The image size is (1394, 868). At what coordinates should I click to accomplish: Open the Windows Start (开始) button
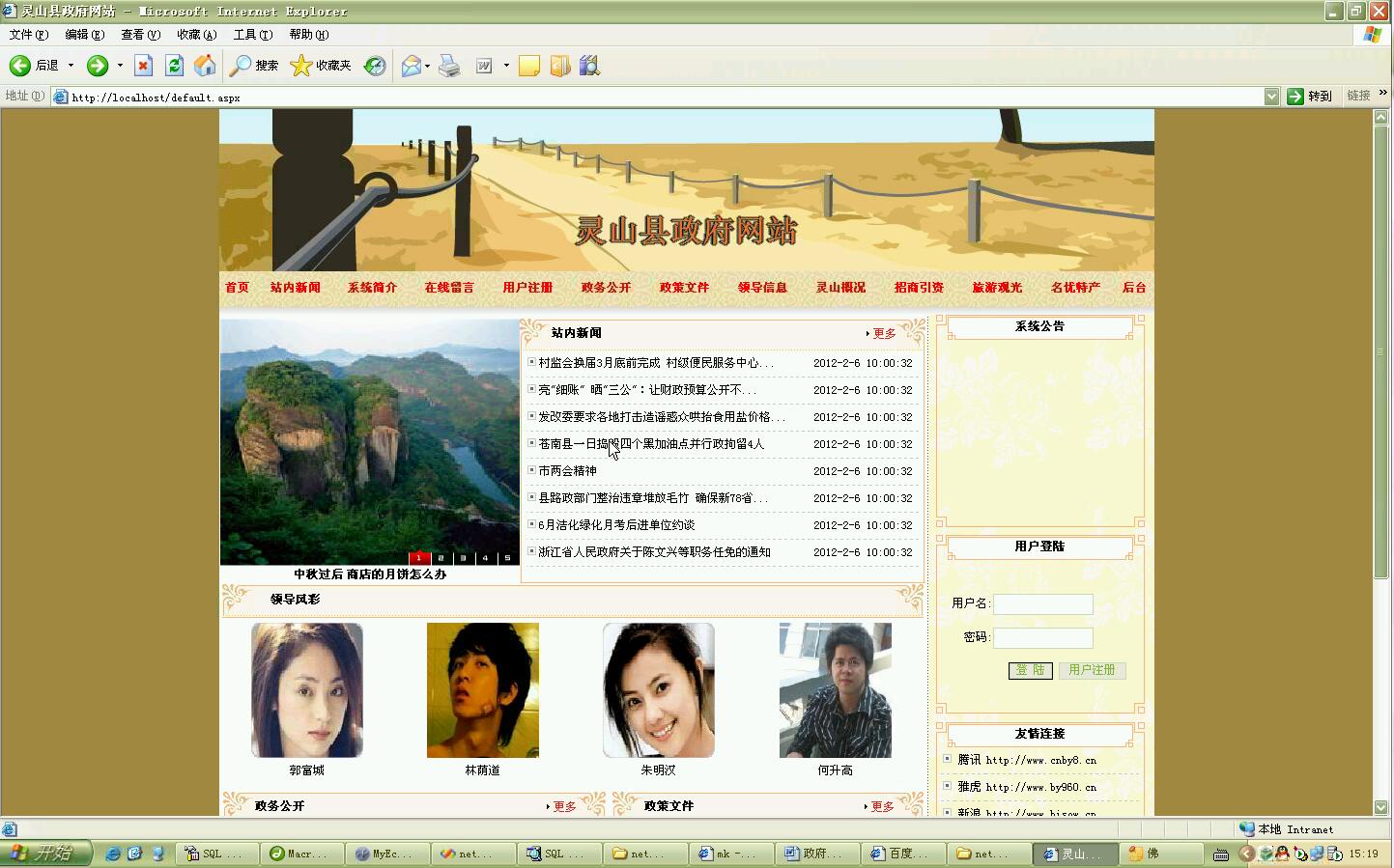click(x=45, y=854)
